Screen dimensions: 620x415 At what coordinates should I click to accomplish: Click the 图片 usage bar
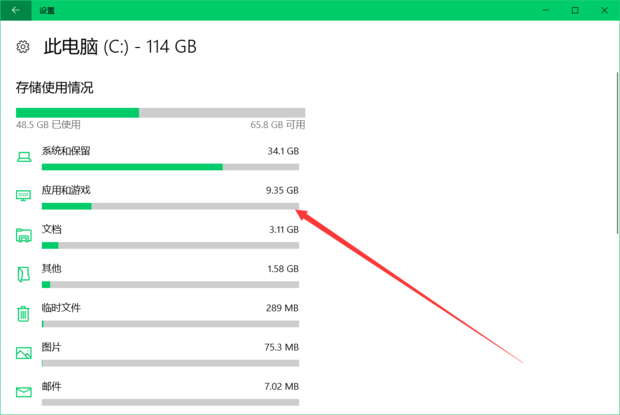tap(170, 363)
